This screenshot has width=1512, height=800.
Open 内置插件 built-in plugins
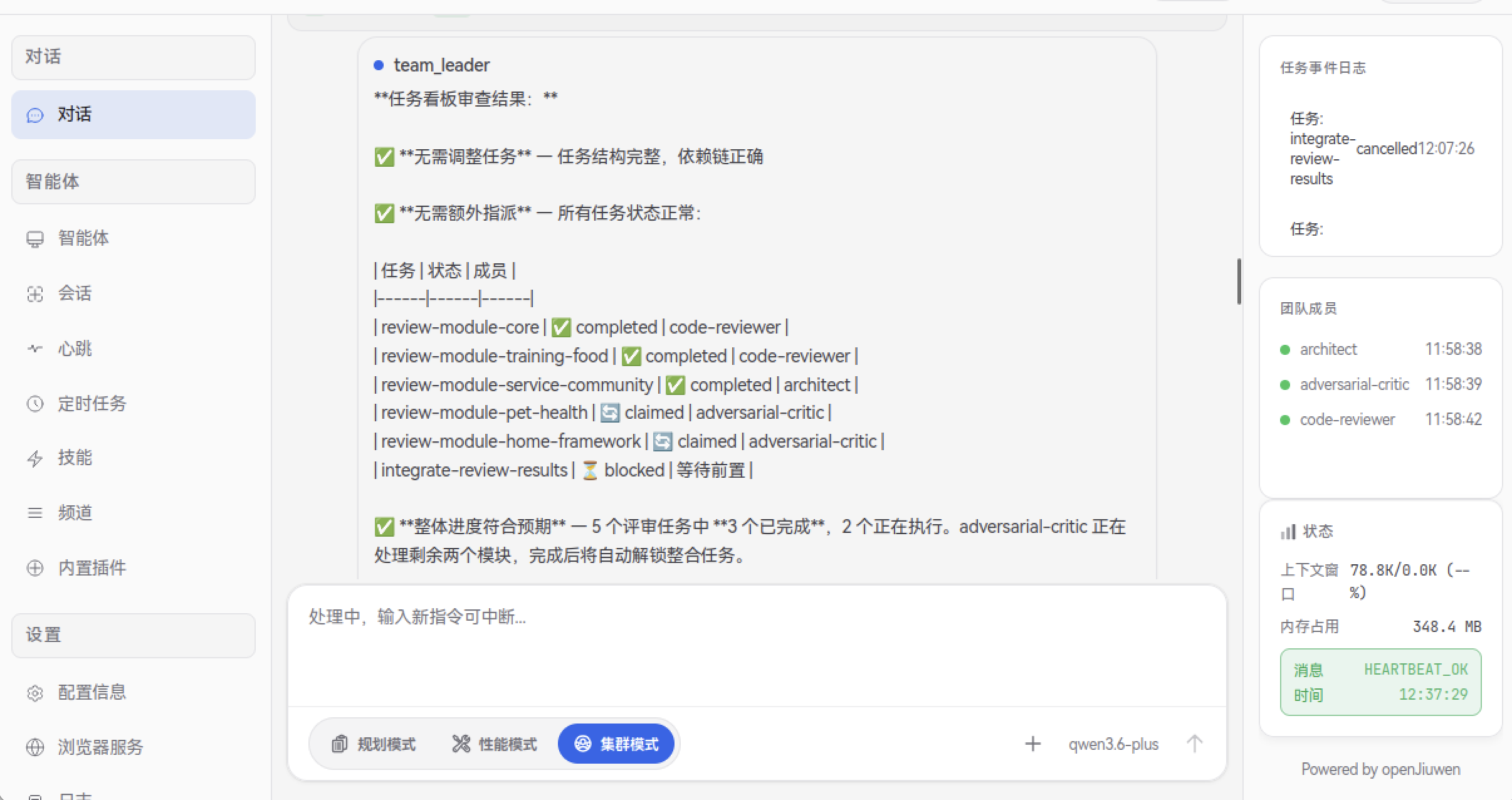click(x=134, y=568)
